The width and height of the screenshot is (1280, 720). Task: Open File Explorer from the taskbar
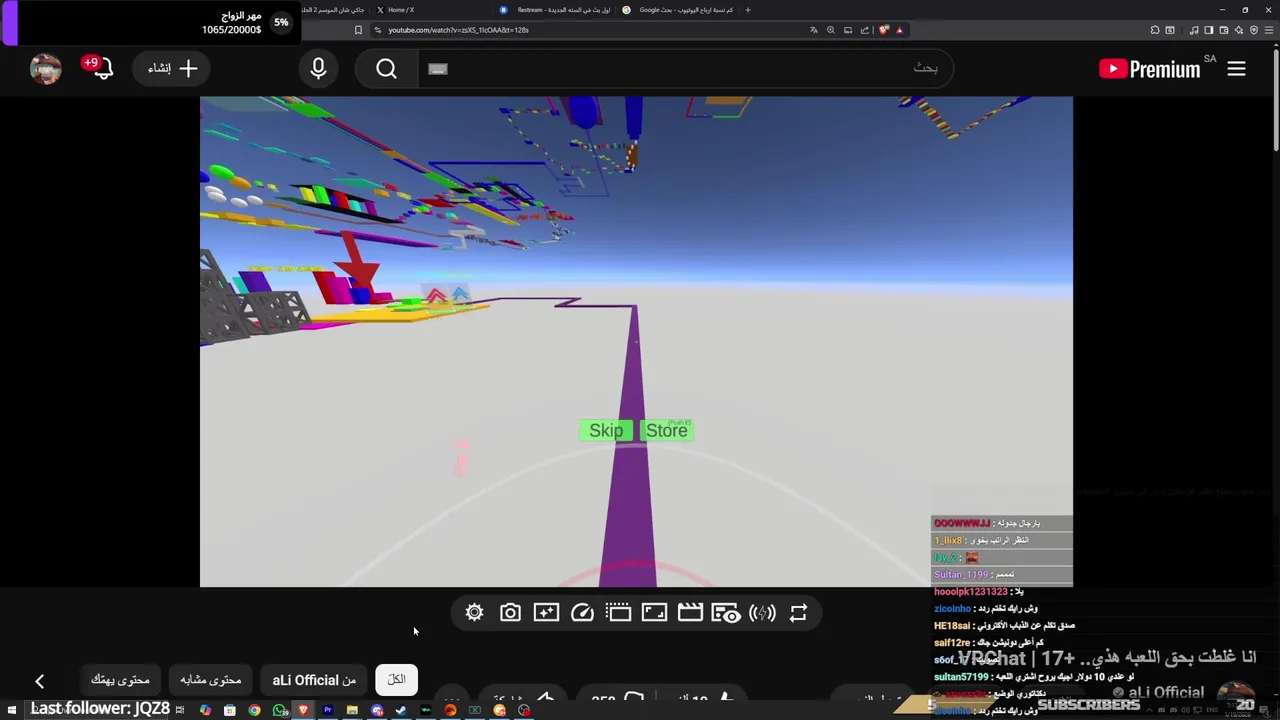click(x=352, y=710)
